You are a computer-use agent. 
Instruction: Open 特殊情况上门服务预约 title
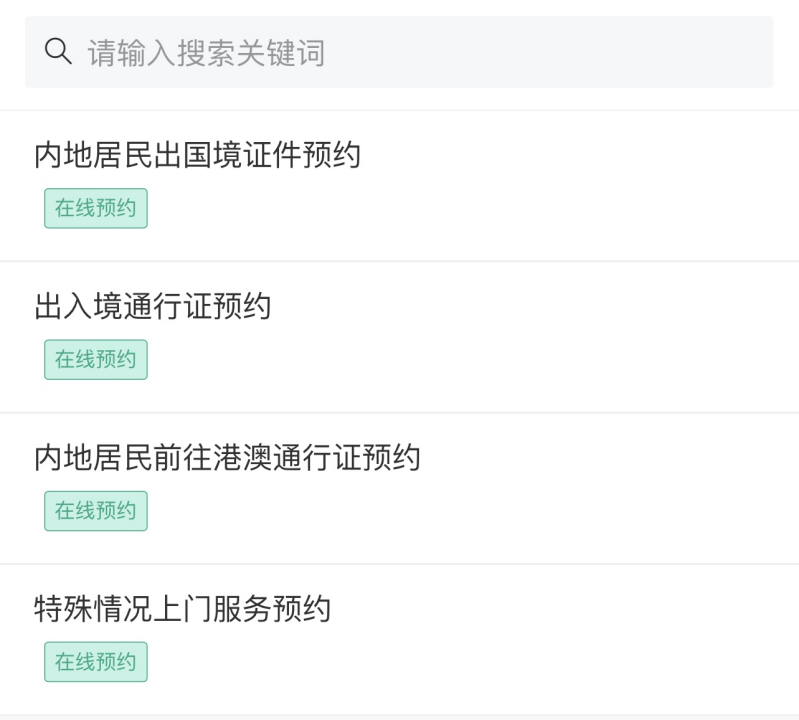(182, 608)
